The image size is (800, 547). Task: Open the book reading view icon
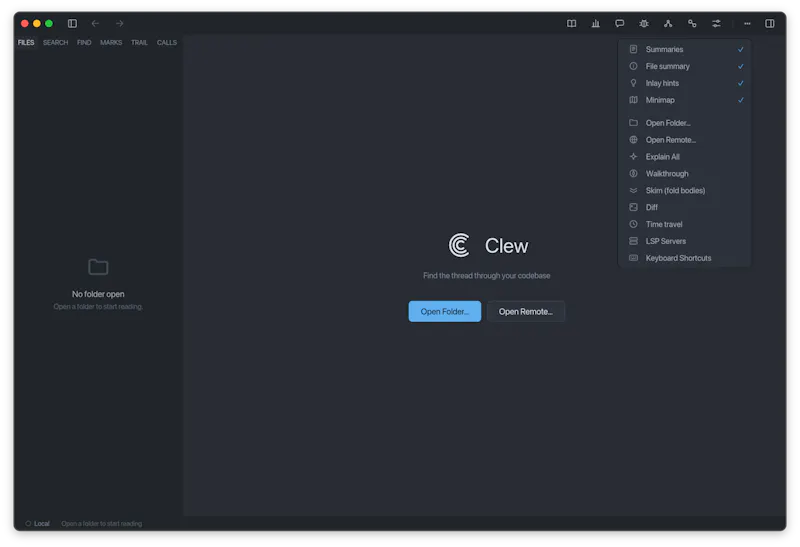[x=571, y=23]
